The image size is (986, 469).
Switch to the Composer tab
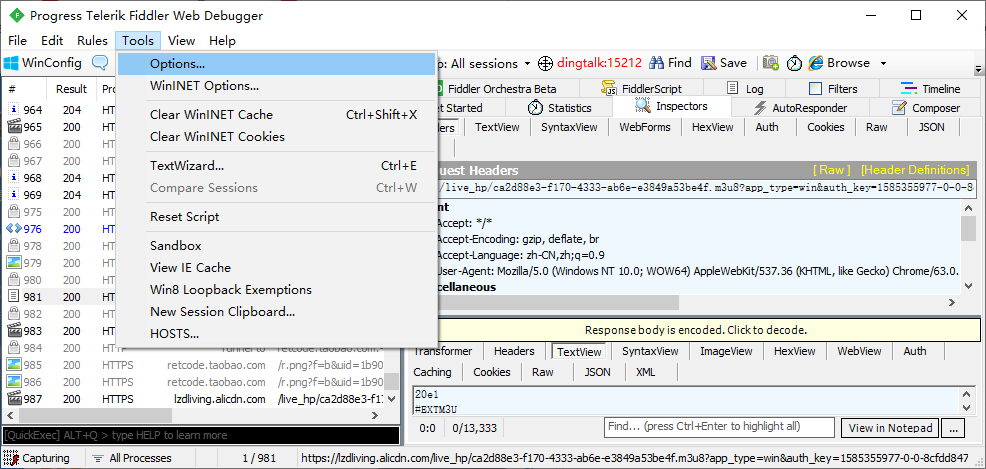926,108
